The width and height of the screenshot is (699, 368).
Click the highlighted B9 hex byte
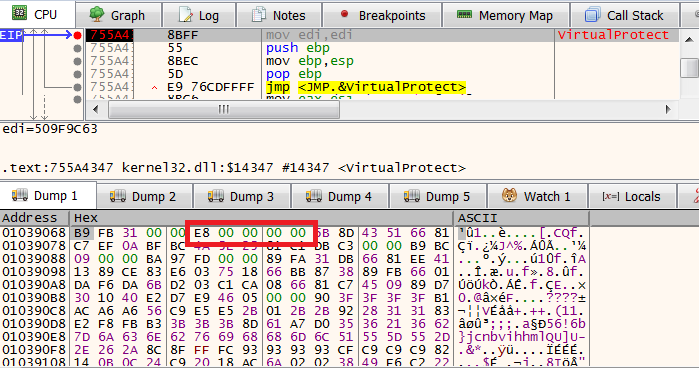(82, 233)
